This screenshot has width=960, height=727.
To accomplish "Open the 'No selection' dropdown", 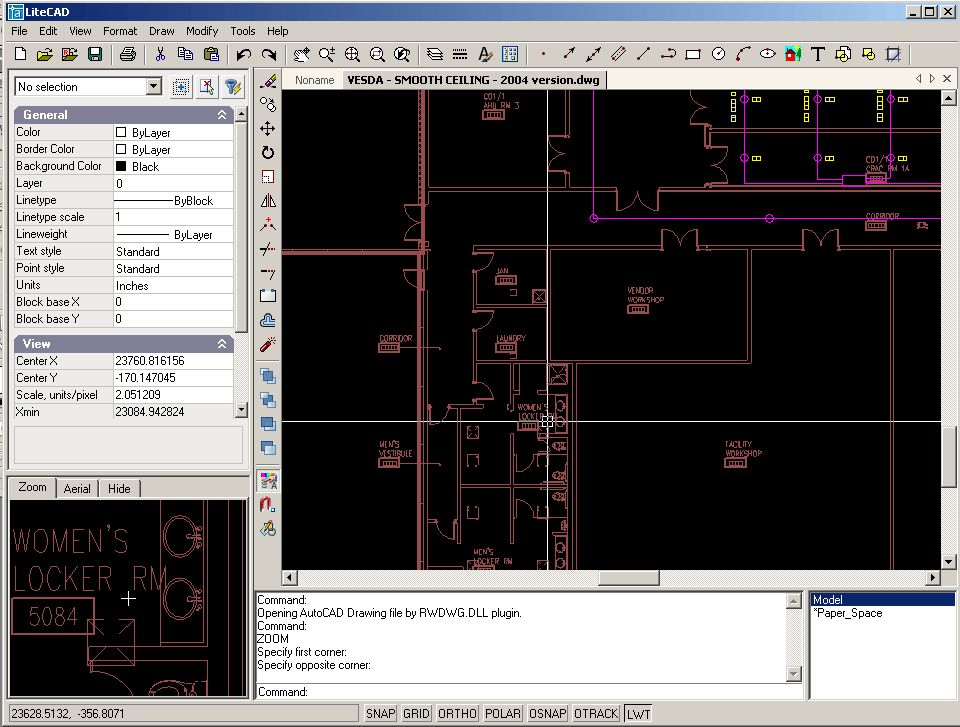I will click(x=153, y=87).
